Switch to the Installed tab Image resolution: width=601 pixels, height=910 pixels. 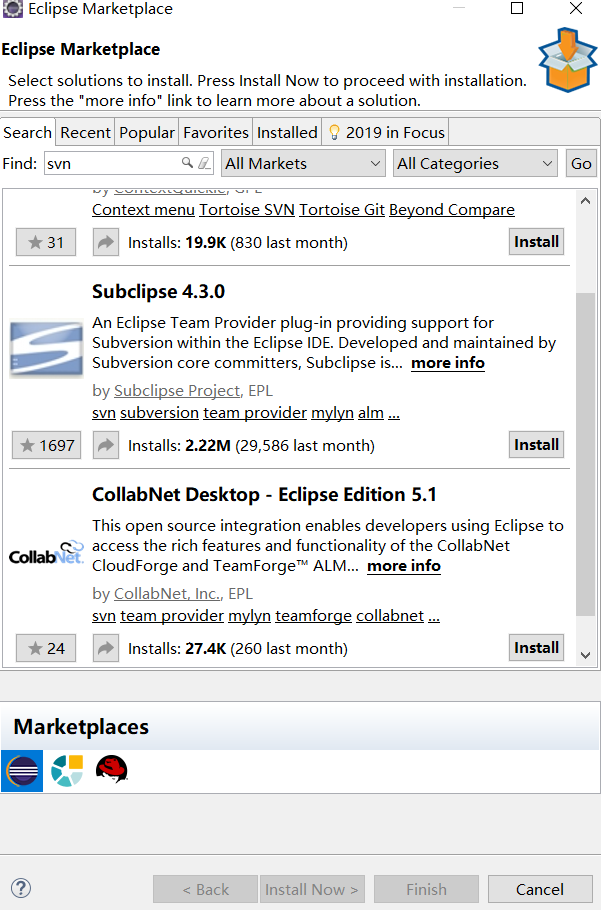287,132
